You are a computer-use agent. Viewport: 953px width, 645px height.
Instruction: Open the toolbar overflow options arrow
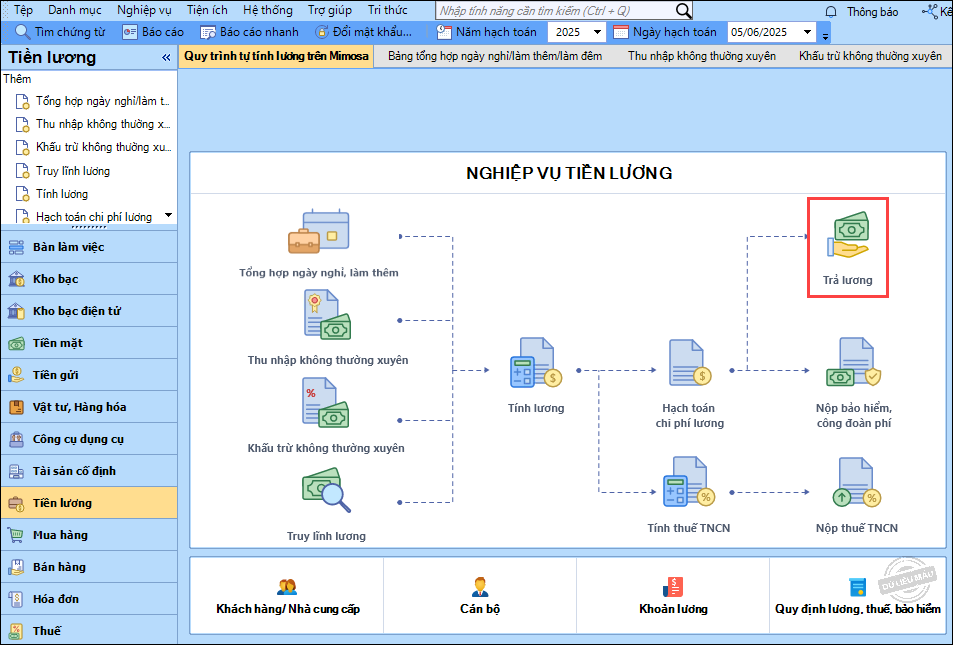(825, 35)
